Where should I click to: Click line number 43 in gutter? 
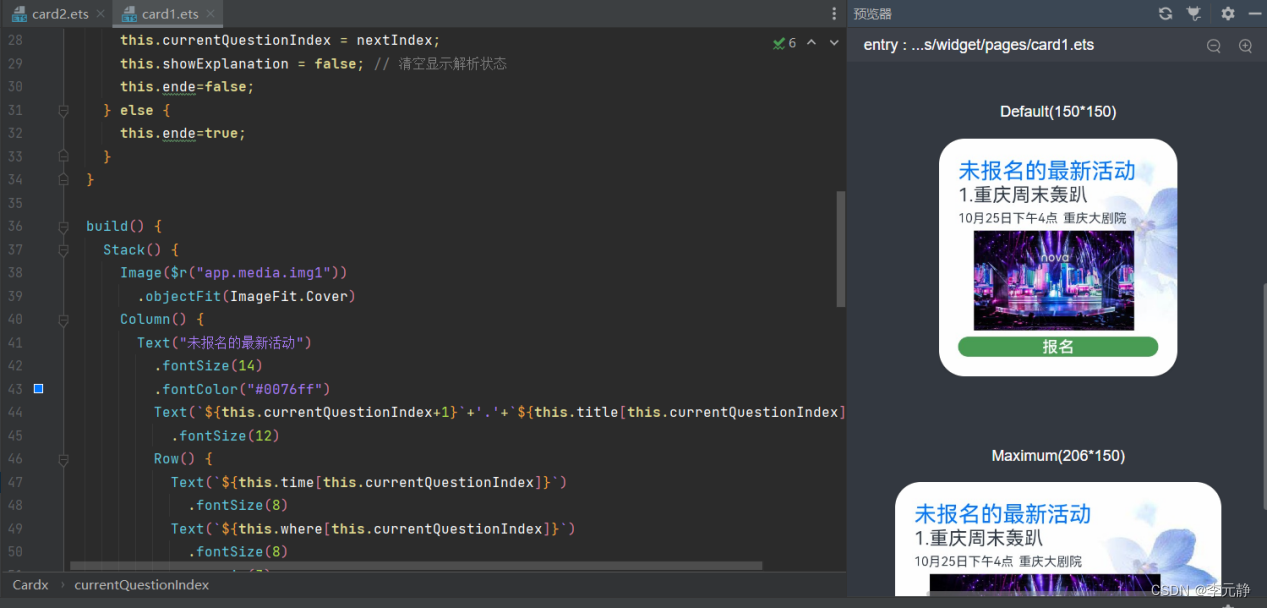[14, 389]
